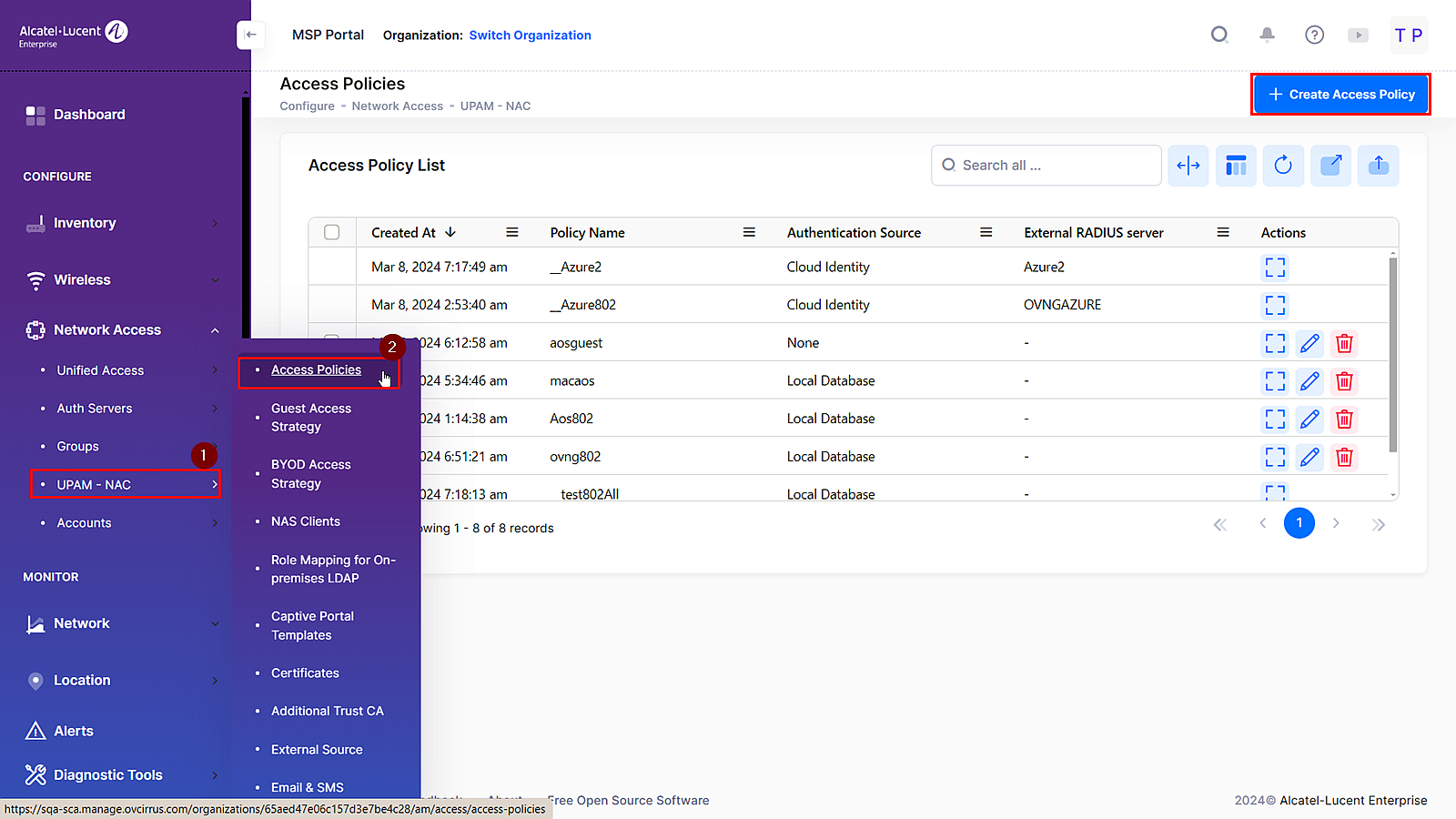Image resolution: width=1456 pixels, height=819 pixels.
Task: Open the Access Policies menu item
Action: [x=316, y=370]
